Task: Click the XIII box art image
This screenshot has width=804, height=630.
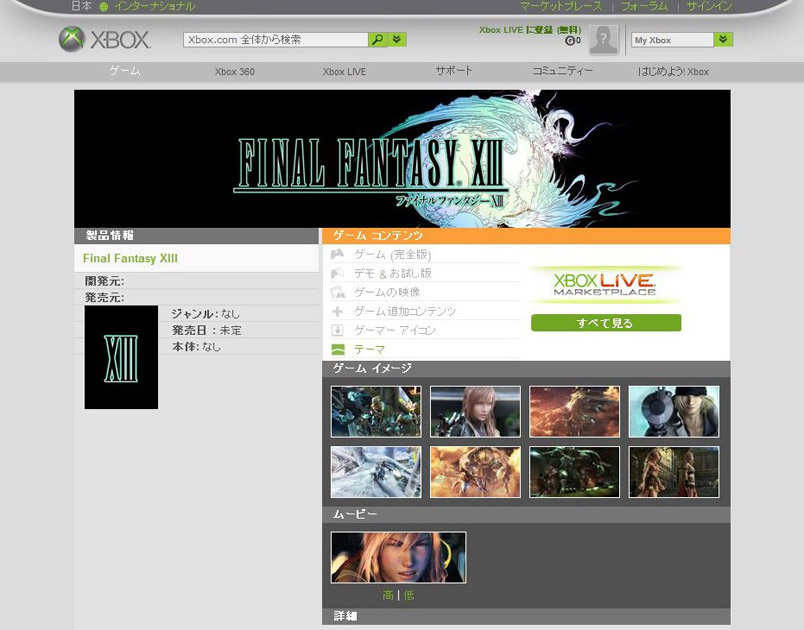Action: [121, 357]
